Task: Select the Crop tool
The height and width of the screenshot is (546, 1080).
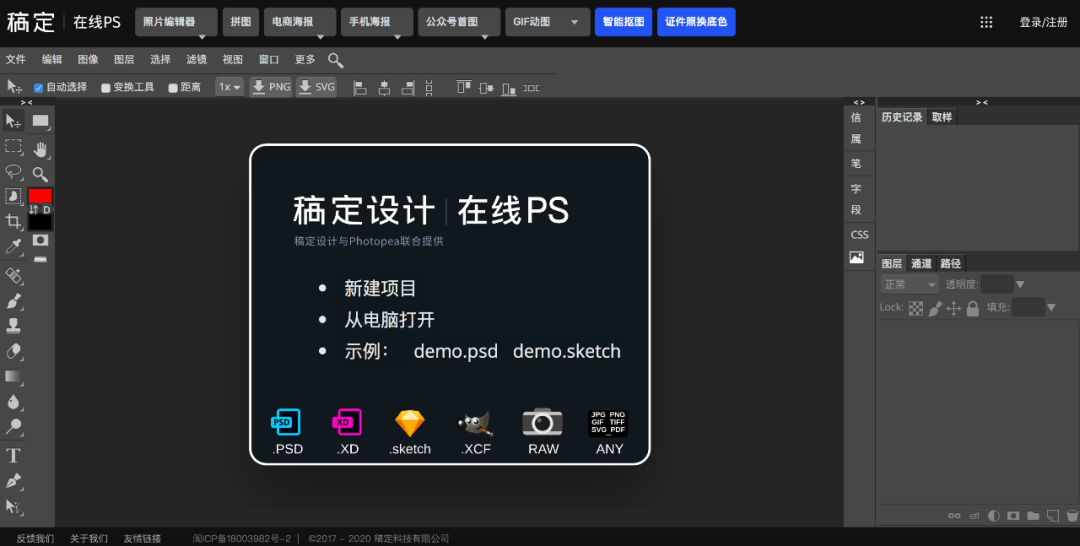Action: click(13, 221)
